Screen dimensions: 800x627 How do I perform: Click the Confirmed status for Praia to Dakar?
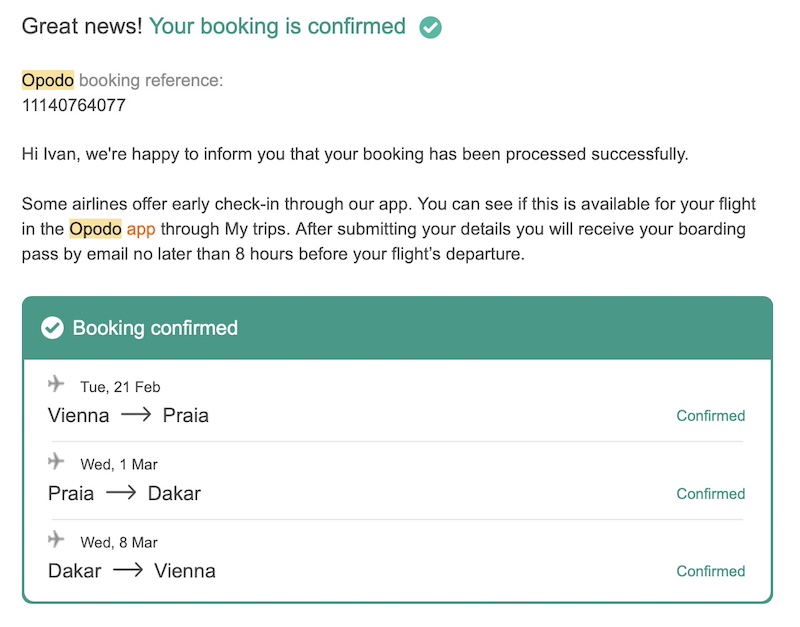710,494
